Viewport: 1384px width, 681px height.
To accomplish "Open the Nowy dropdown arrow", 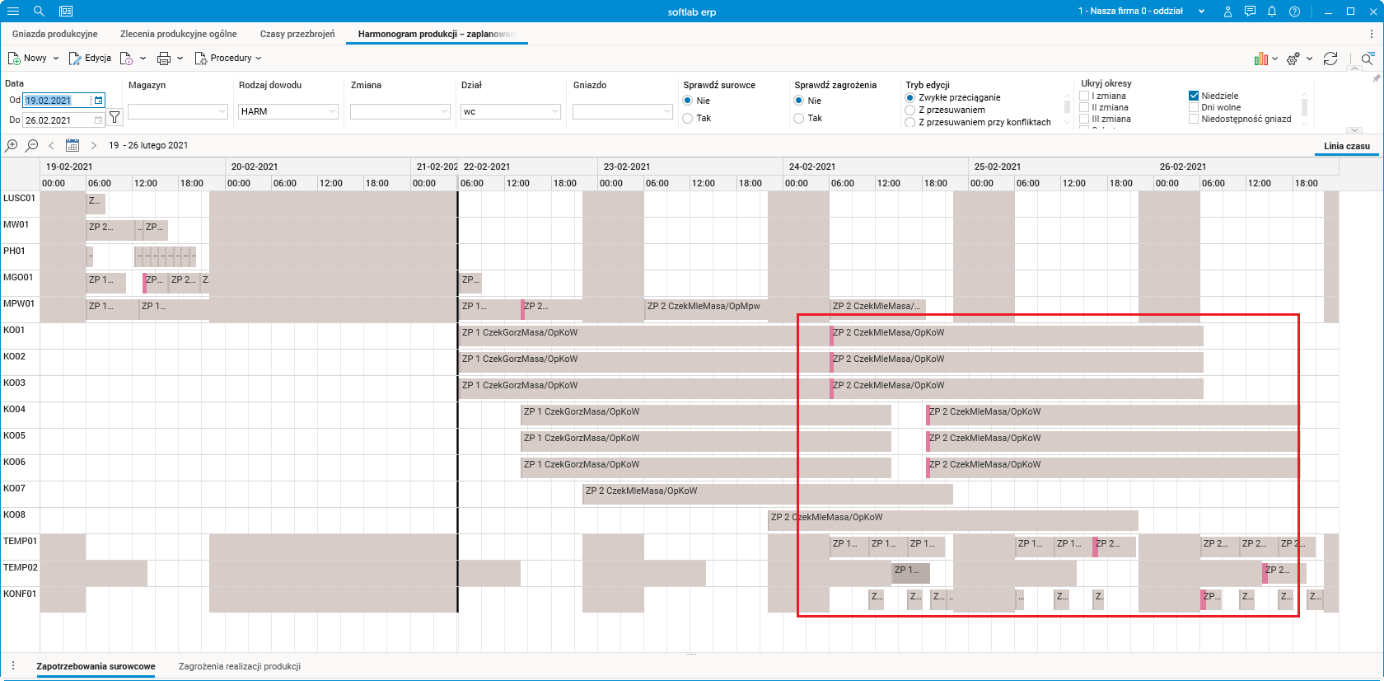I will (x=56, y=59).
